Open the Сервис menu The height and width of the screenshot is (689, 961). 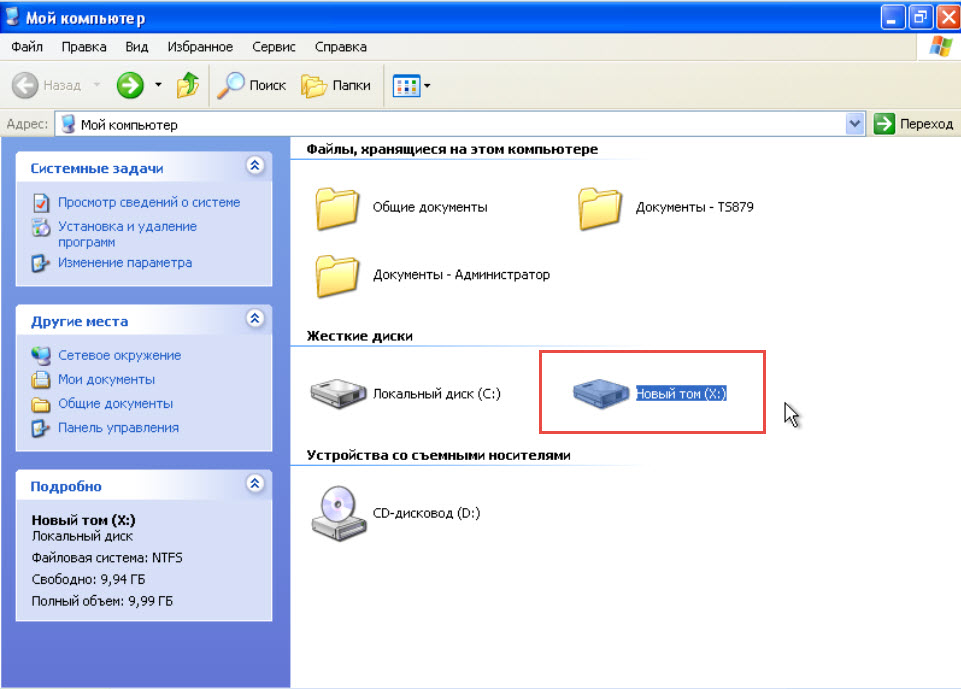(x=273, y=47)
